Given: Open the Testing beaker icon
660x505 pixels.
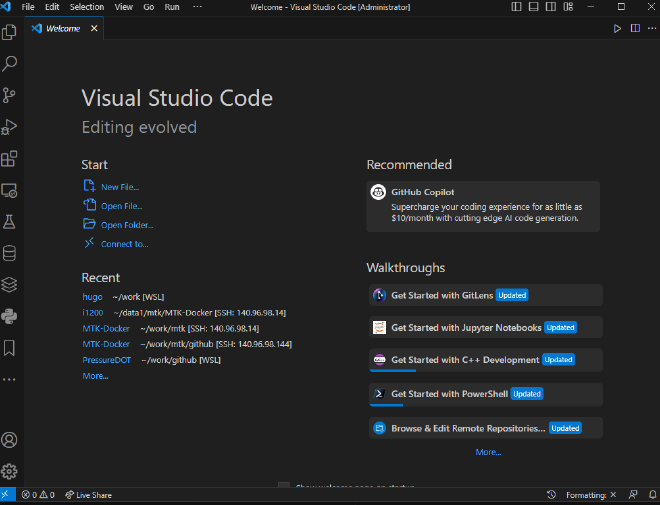Looking at the screenshot, I should tap(9, 222).
